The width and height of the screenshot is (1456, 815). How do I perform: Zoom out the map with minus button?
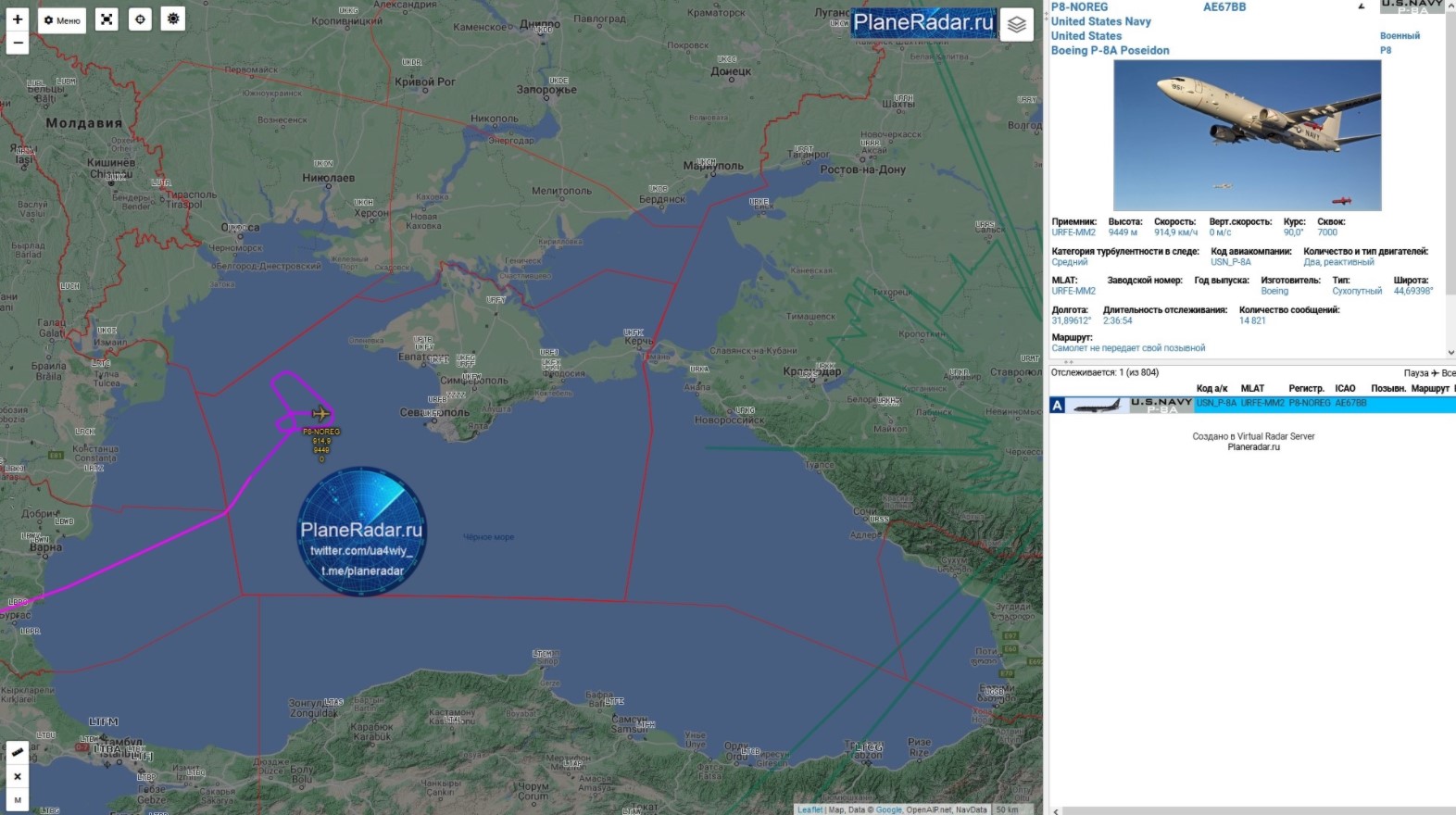pyautogui.click(x=18, y=43)
